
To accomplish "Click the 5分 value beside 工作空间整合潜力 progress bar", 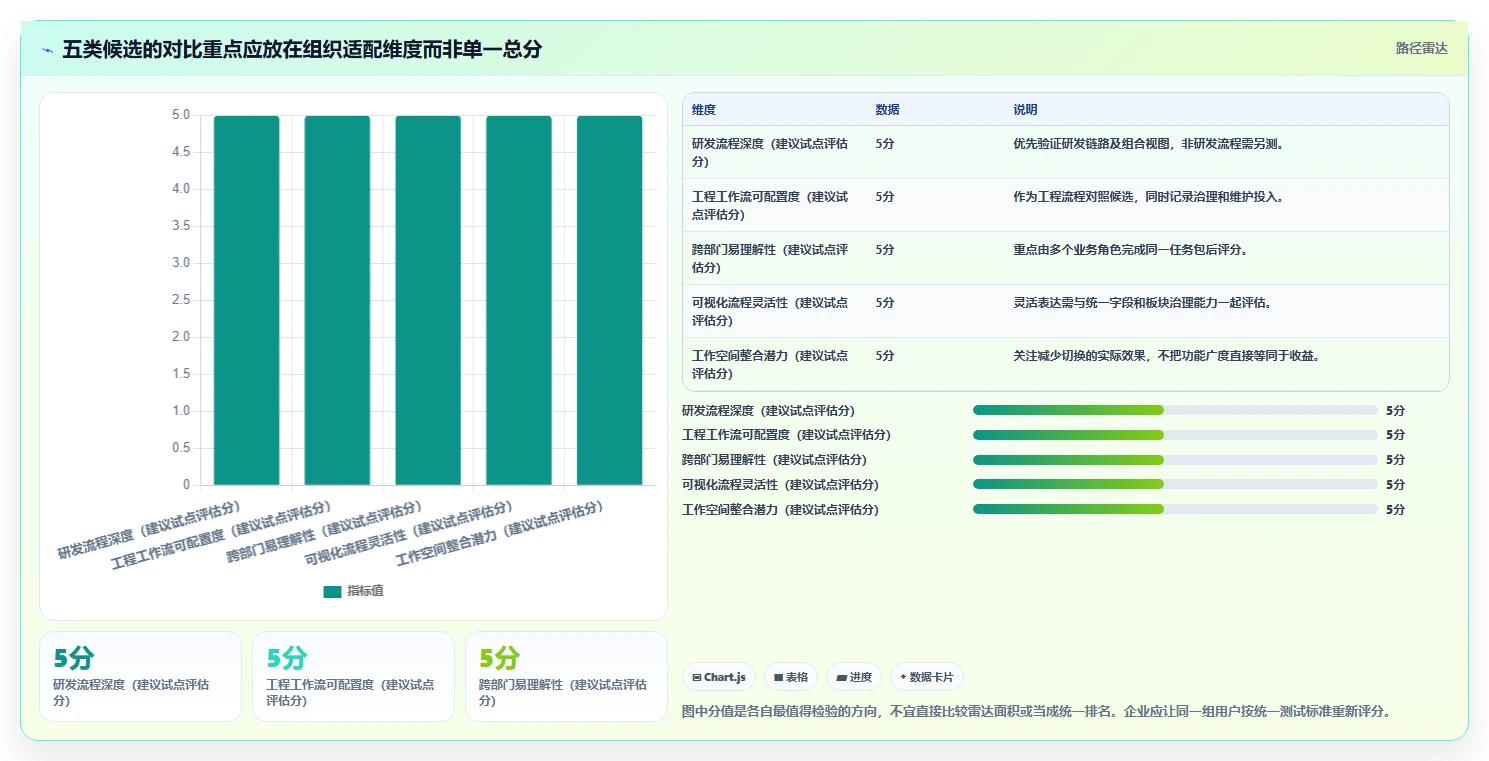I will 1396,509.
